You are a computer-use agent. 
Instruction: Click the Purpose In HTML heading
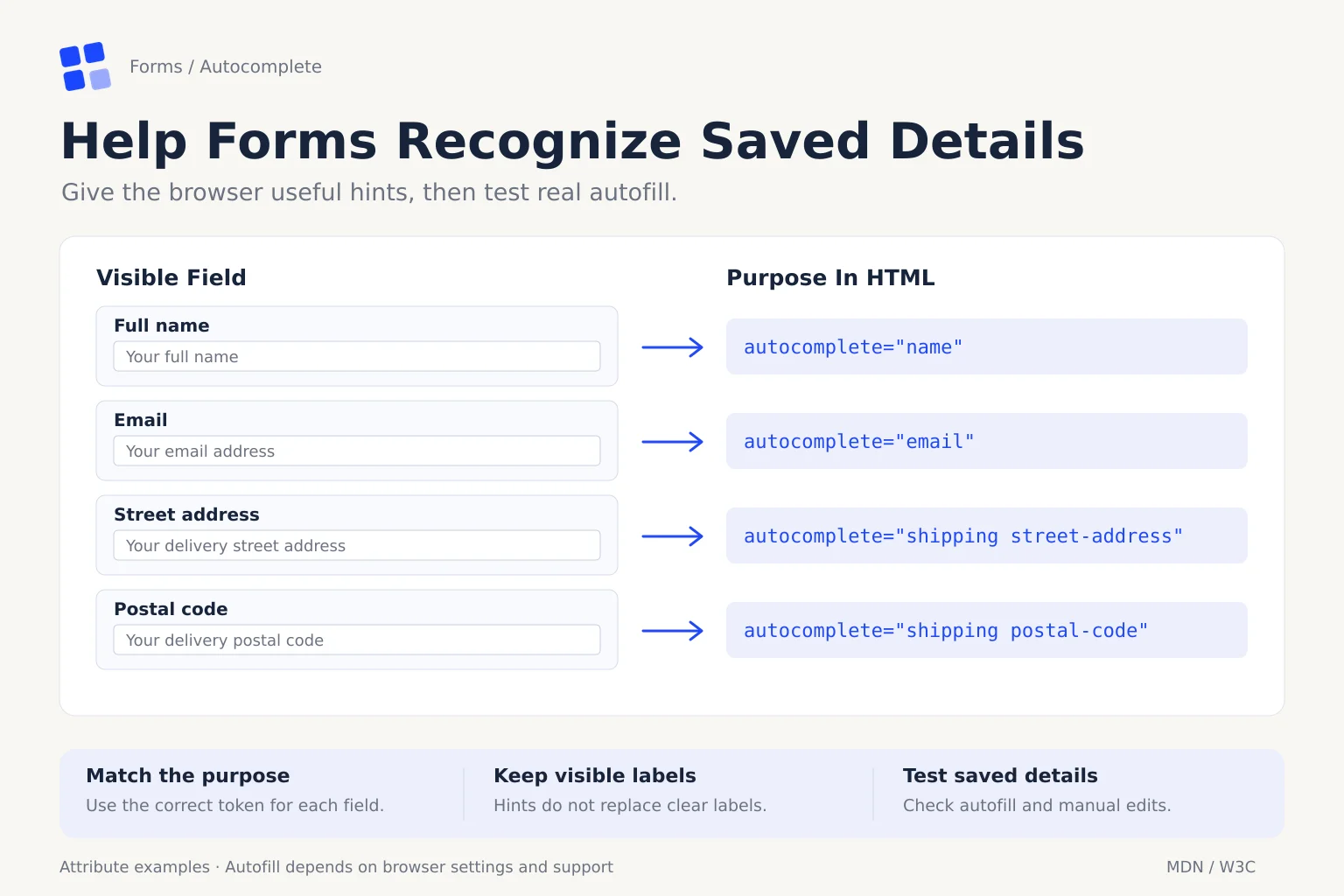830,277
